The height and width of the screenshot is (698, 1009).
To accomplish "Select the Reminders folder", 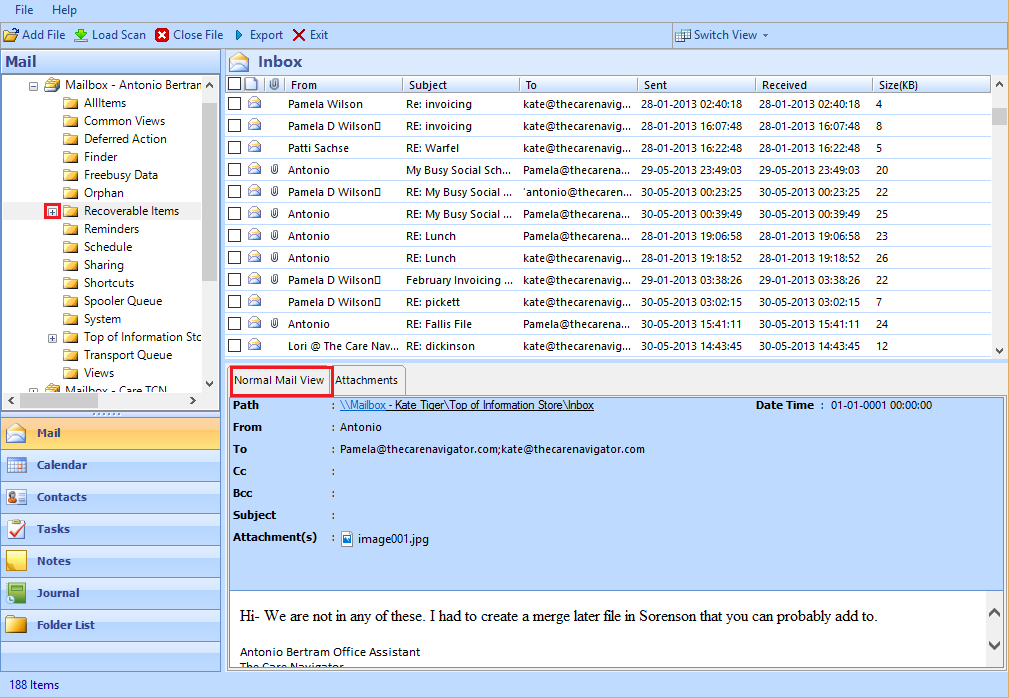I will [111, 229].
